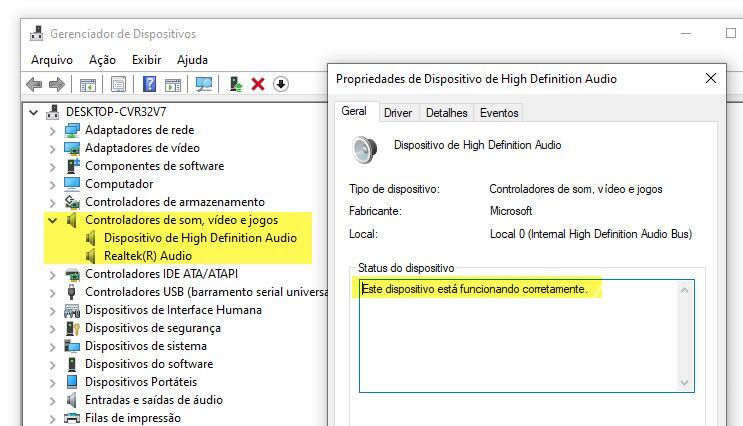Click Filas de impressão printer icon
This screenshot has width=743, height=426.
click(72, 418)
